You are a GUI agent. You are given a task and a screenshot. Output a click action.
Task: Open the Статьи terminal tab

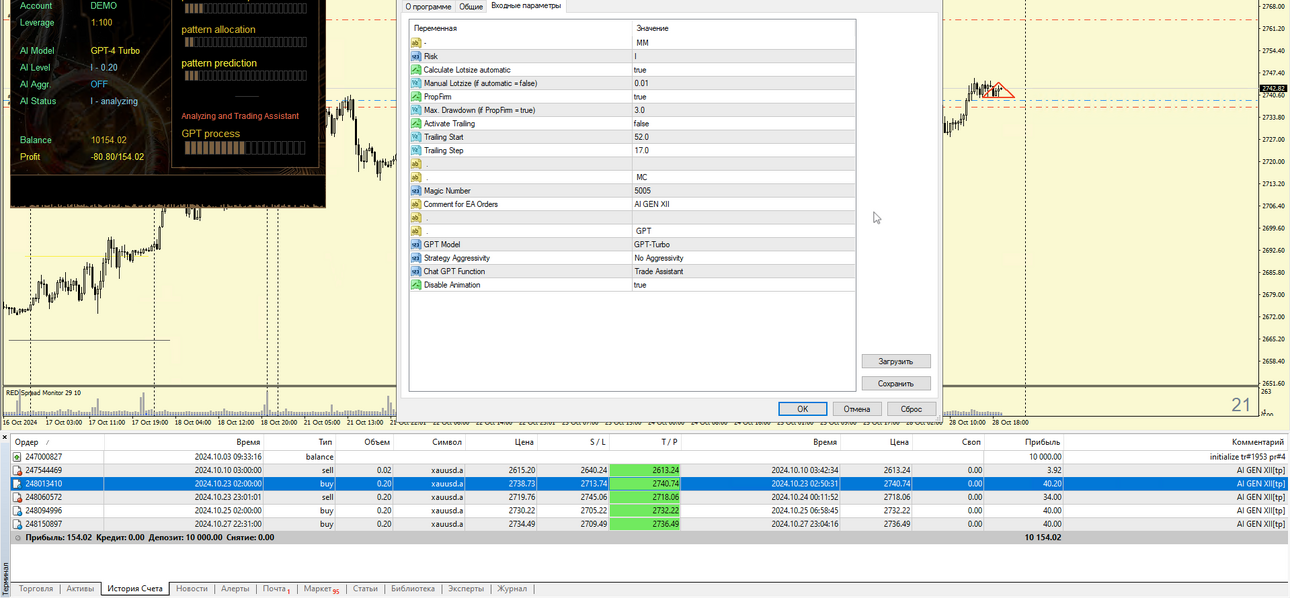pyautogui.click(x=365, y=589)
